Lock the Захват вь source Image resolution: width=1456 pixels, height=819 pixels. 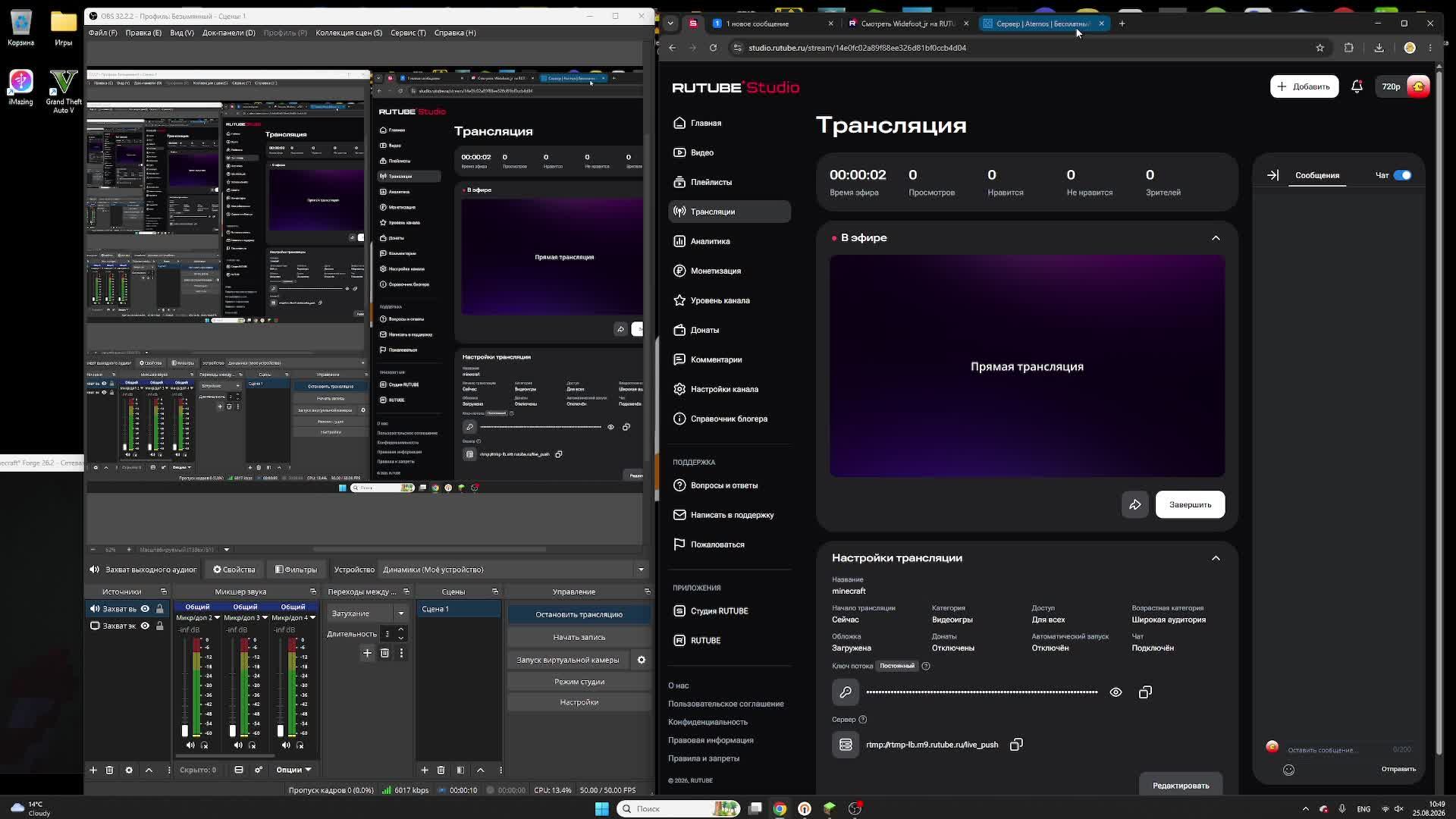160,608
